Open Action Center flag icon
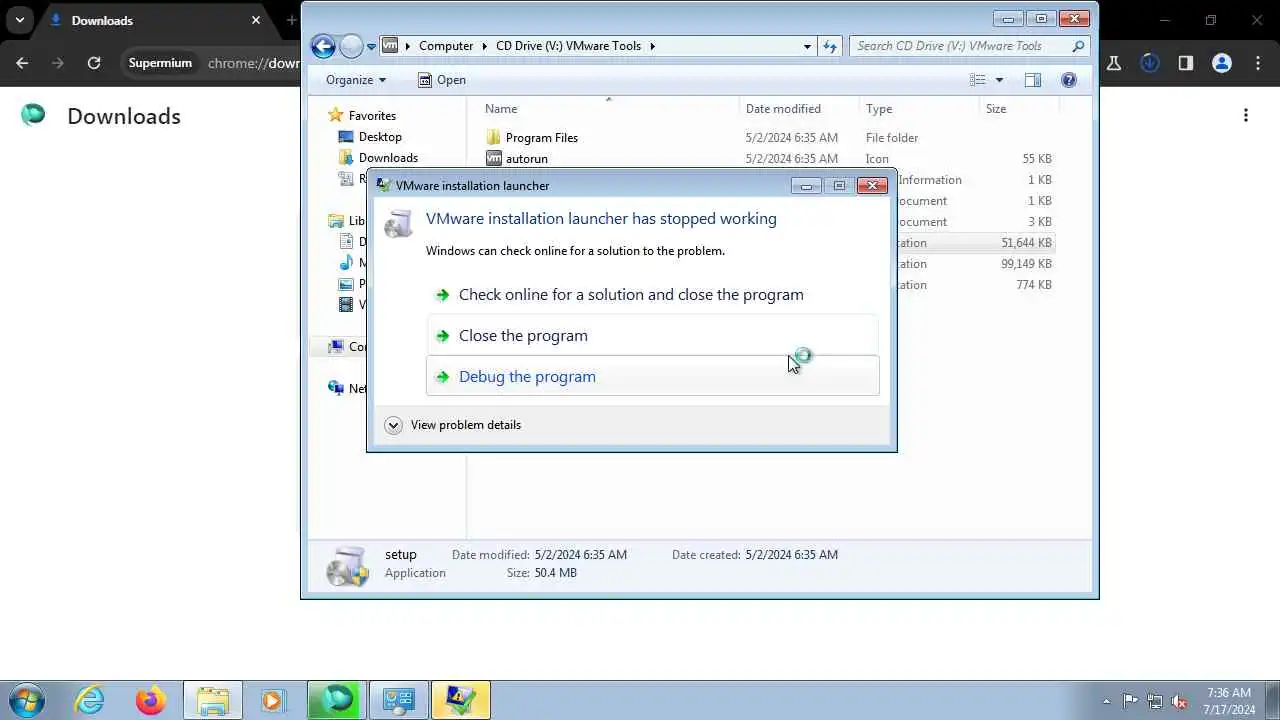 pyautogui.click(x=1131, y=702)
